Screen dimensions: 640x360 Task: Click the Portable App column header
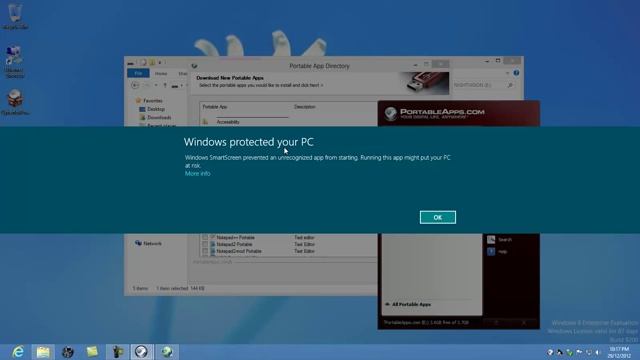215,107
